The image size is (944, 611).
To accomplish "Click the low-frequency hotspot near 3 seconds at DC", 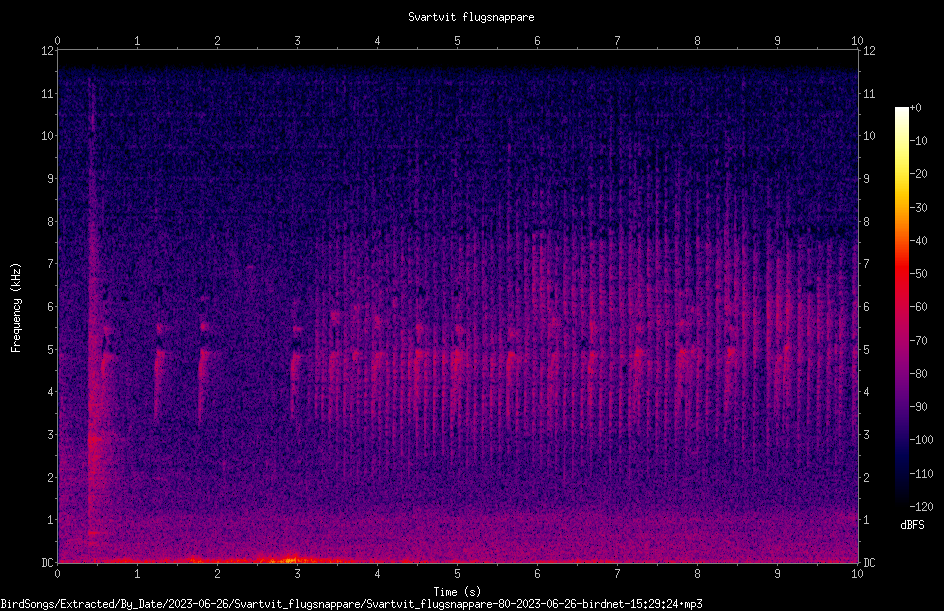I will tap(289, 559).
